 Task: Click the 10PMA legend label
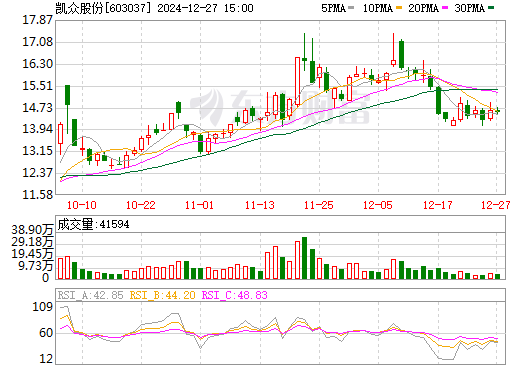pos(377,8)
